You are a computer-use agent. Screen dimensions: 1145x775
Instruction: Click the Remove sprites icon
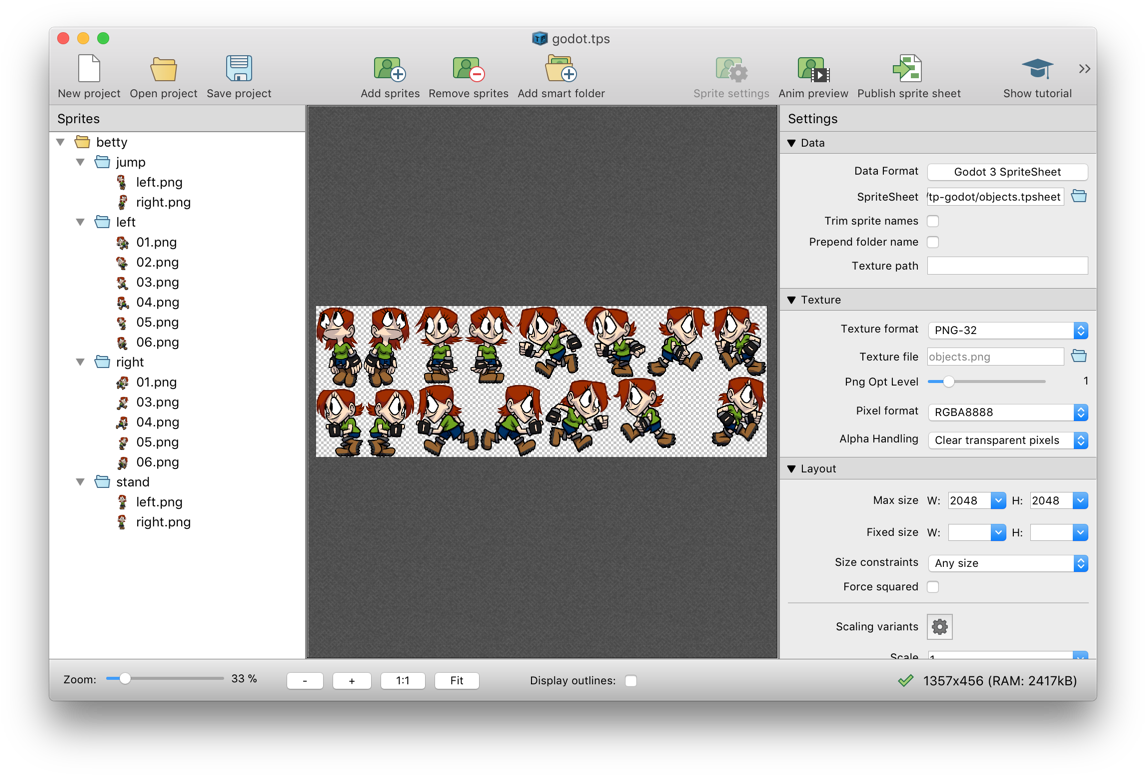tap(468, 69)
